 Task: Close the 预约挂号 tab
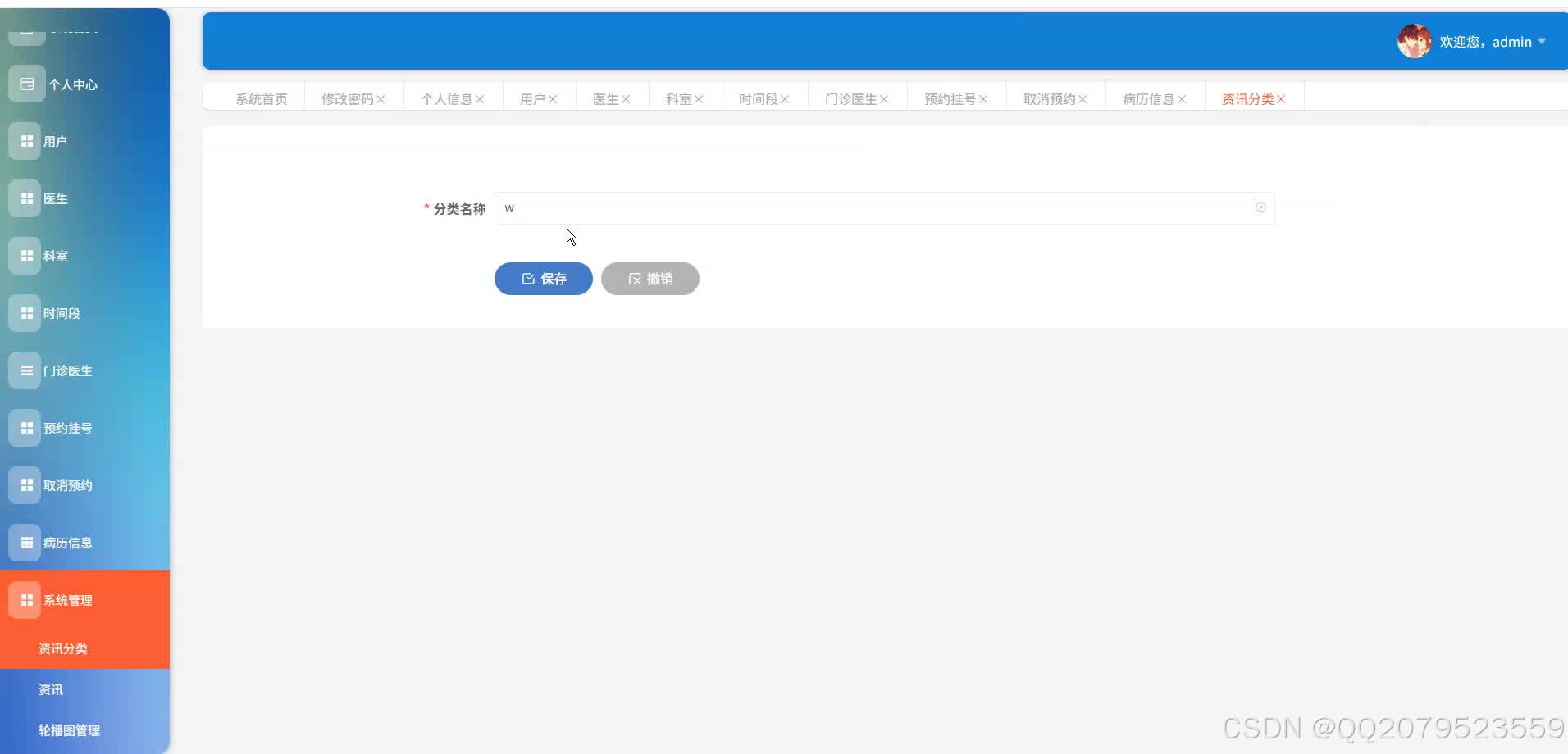983,99
